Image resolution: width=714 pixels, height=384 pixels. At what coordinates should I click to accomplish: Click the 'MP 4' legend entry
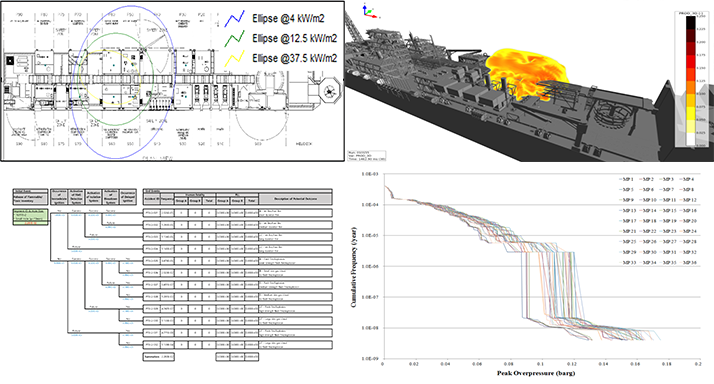click(x=687, y=179)
